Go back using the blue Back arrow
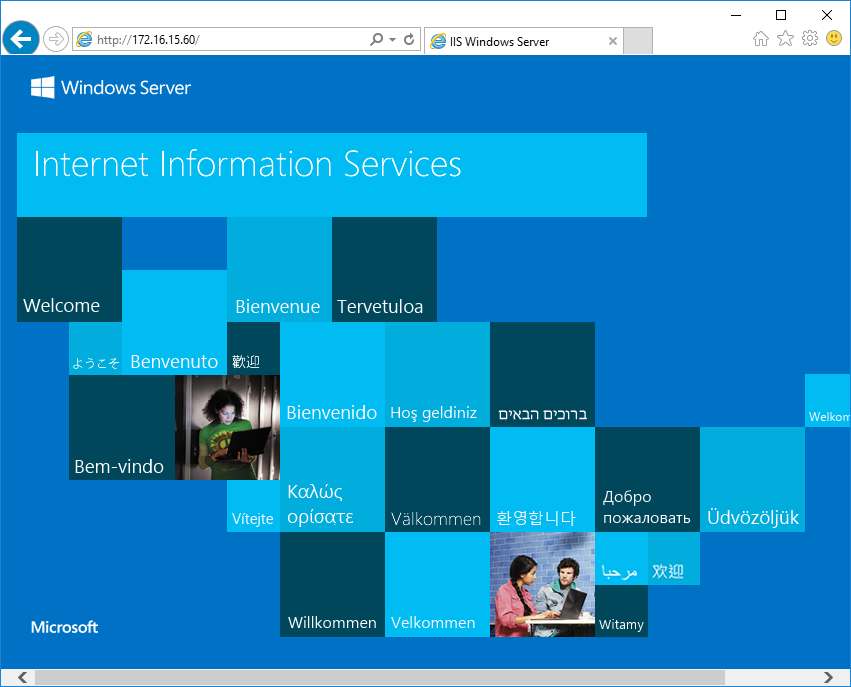 pyautogui.click(x=21, y=39)
